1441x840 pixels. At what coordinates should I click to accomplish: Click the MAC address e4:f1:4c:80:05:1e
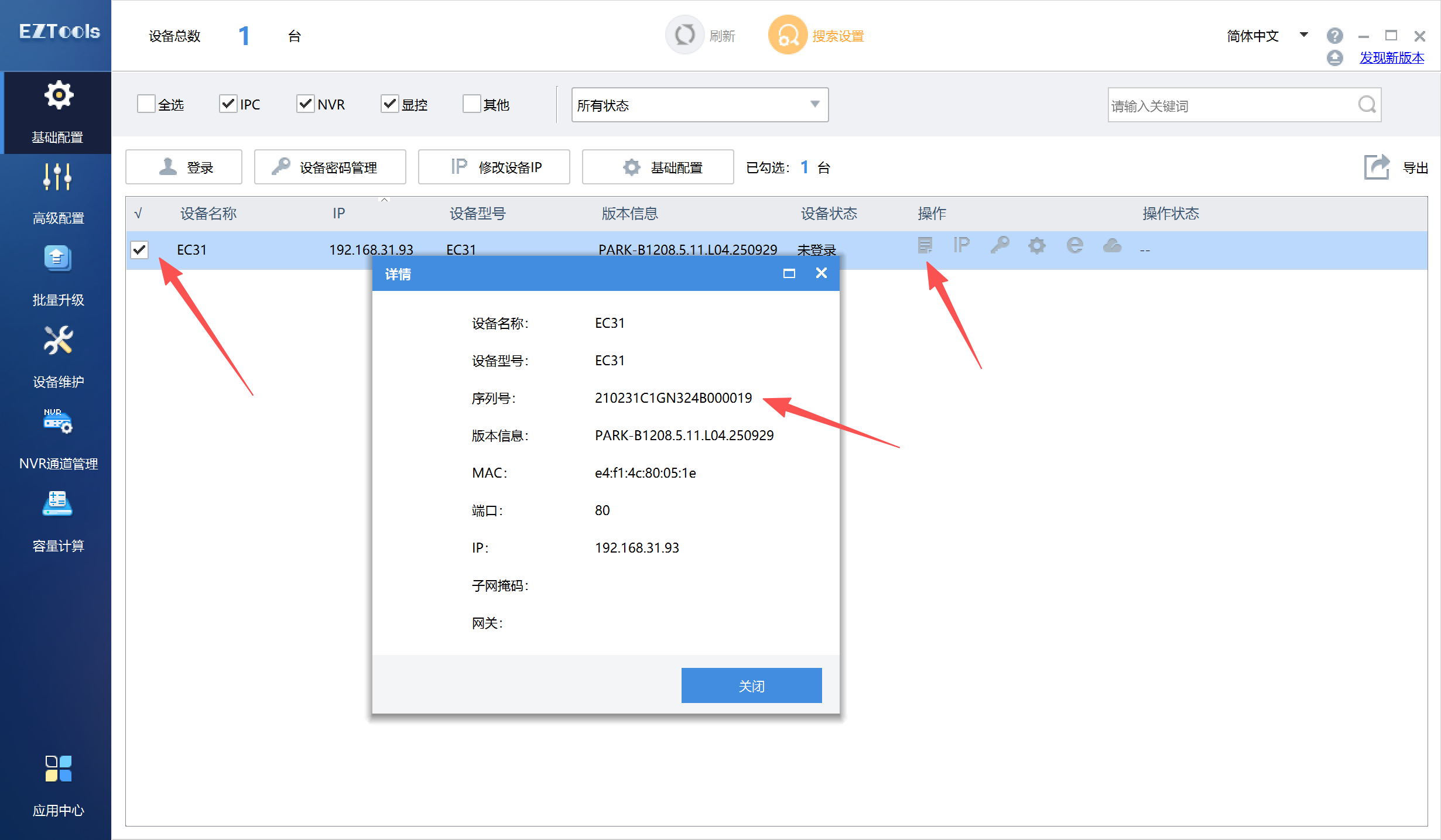tap(645, 473)
